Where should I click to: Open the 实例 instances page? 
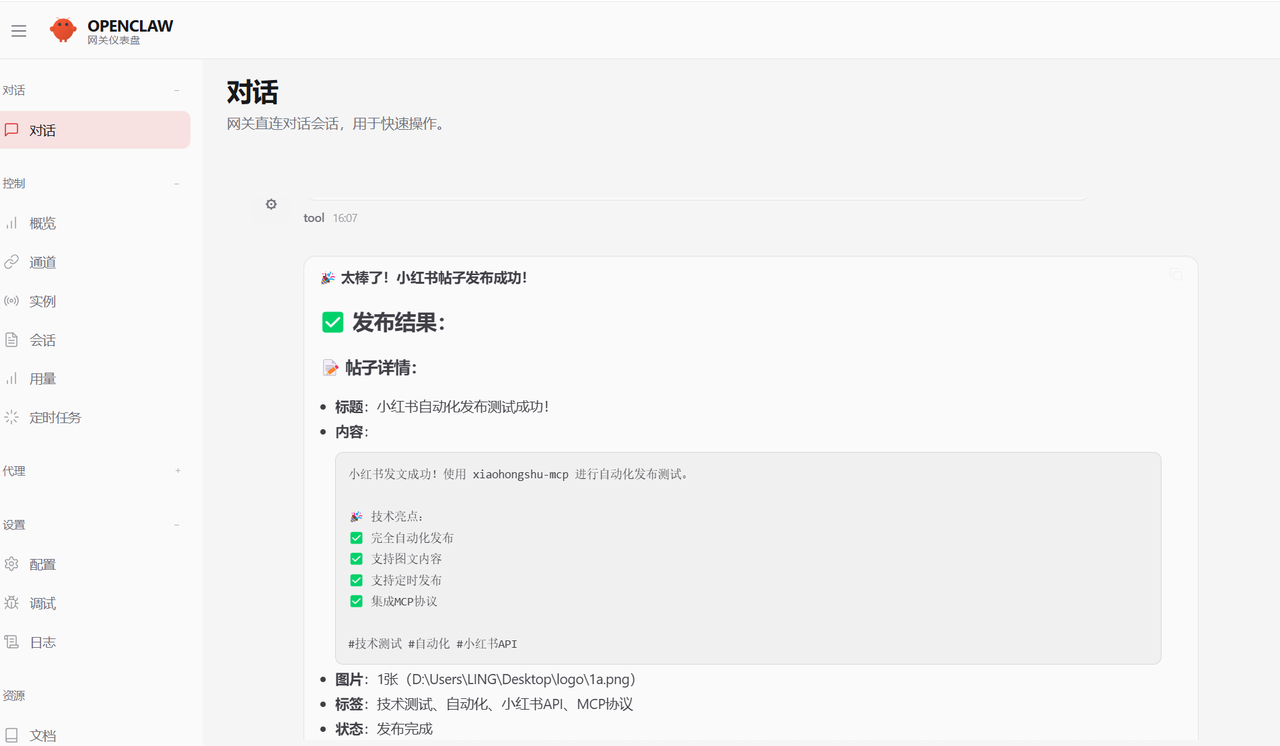tap(93, 301)
